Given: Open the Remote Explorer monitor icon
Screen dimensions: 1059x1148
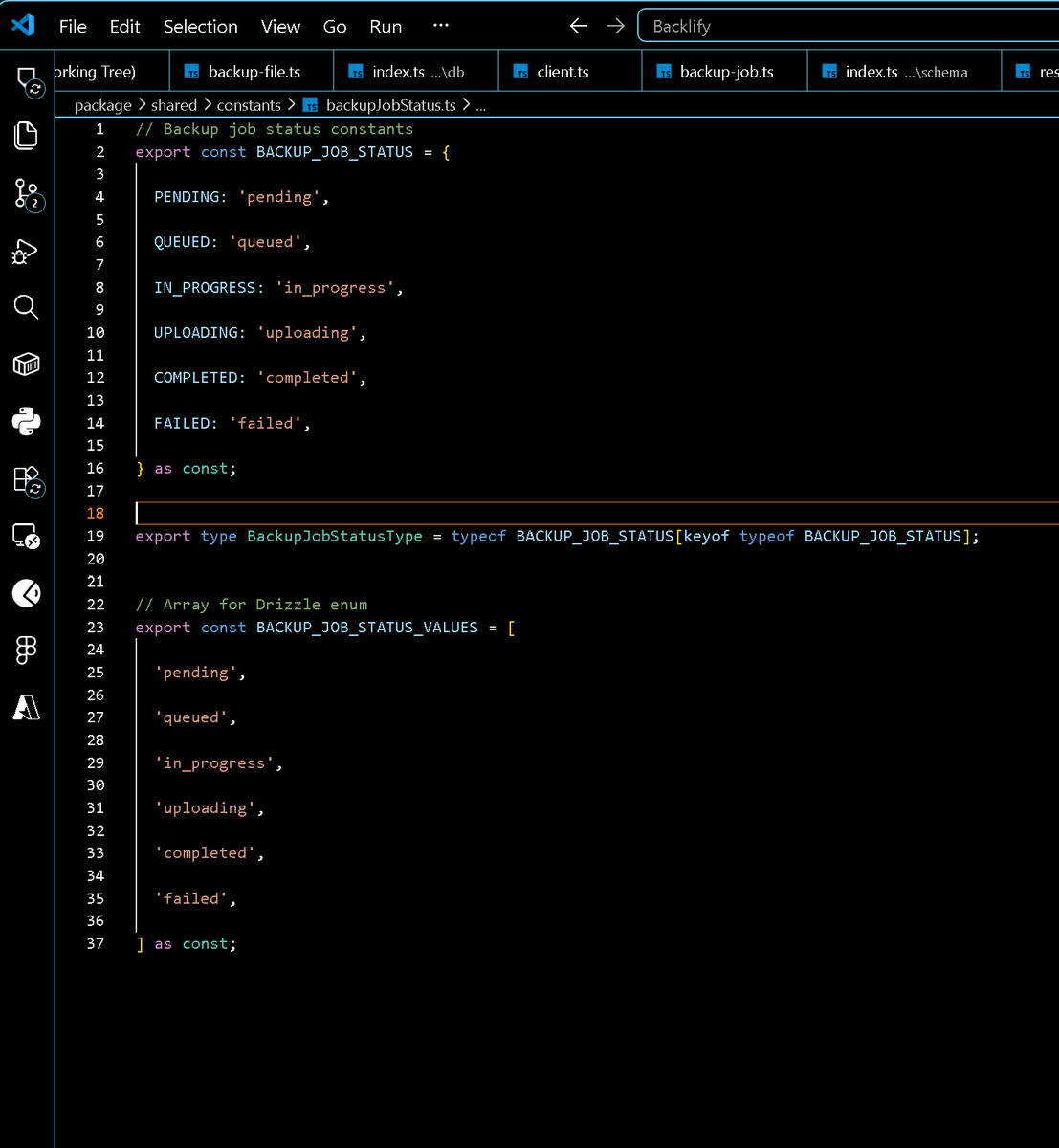Looking at the screenshot, I should (x=27, y=537).
